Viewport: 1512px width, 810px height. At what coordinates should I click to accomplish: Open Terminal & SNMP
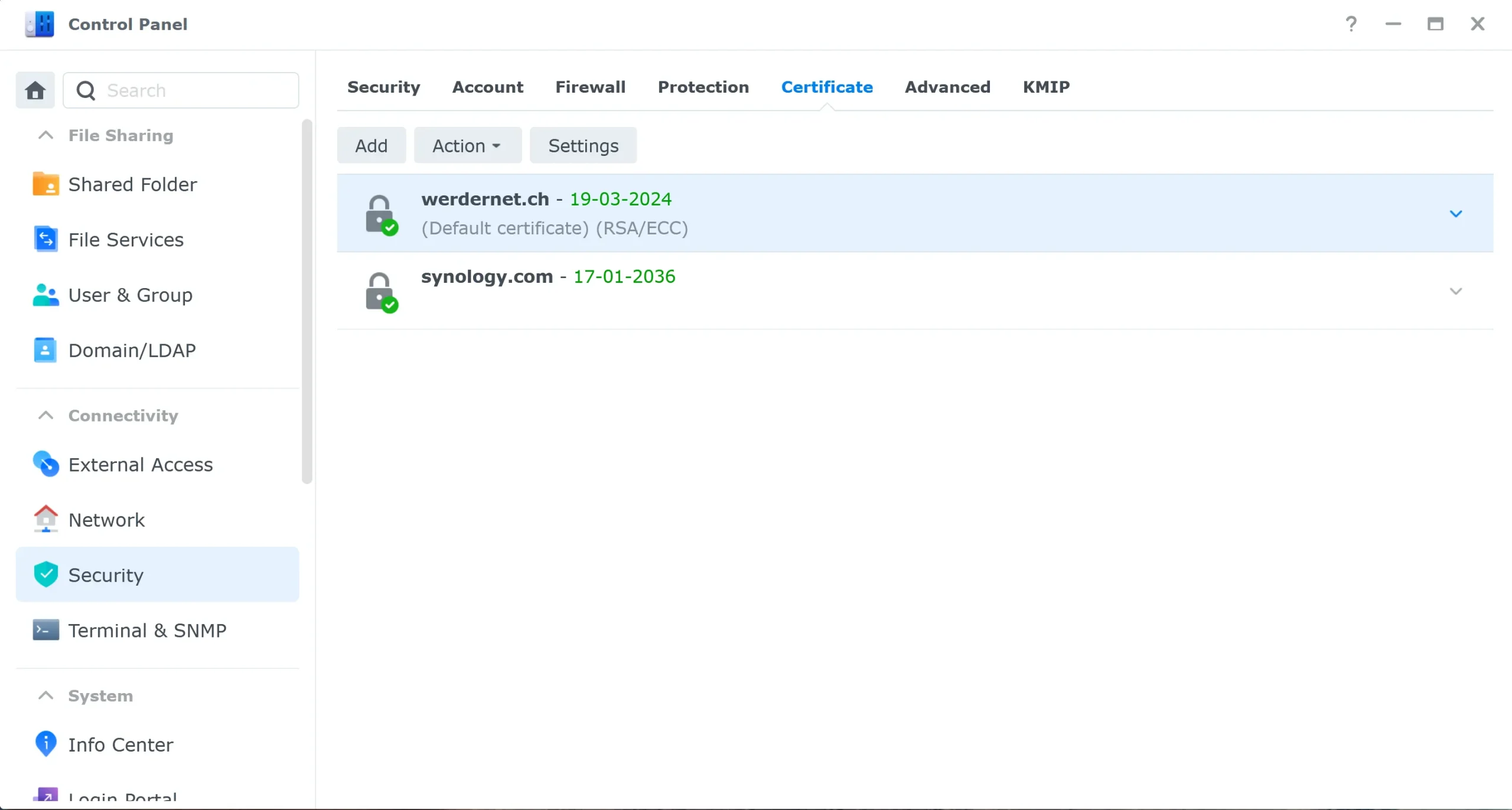pyautogui.click(x=147, y=629)
